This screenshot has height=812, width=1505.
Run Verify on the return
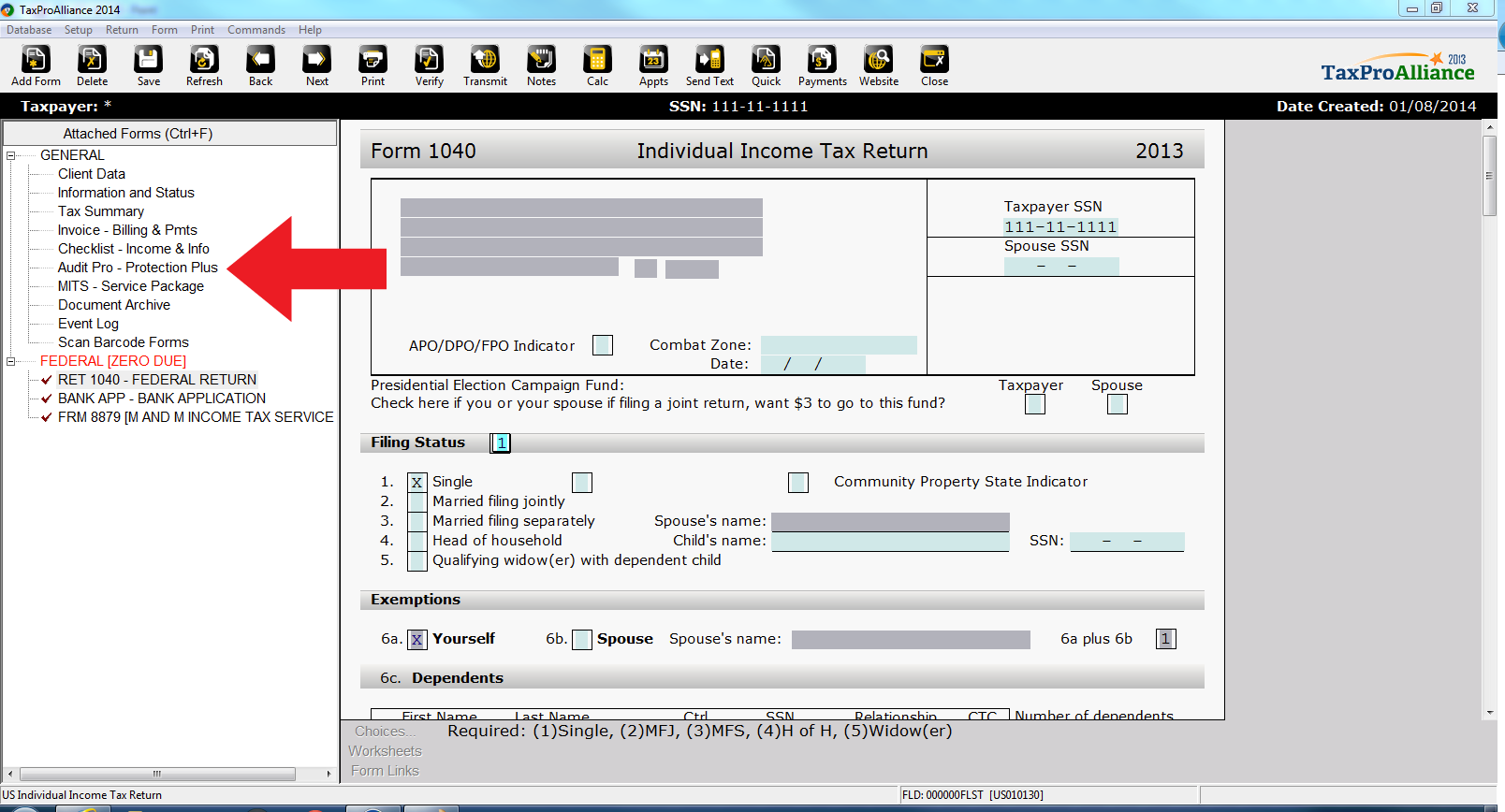pyautogui.click(x=429, y=66)
